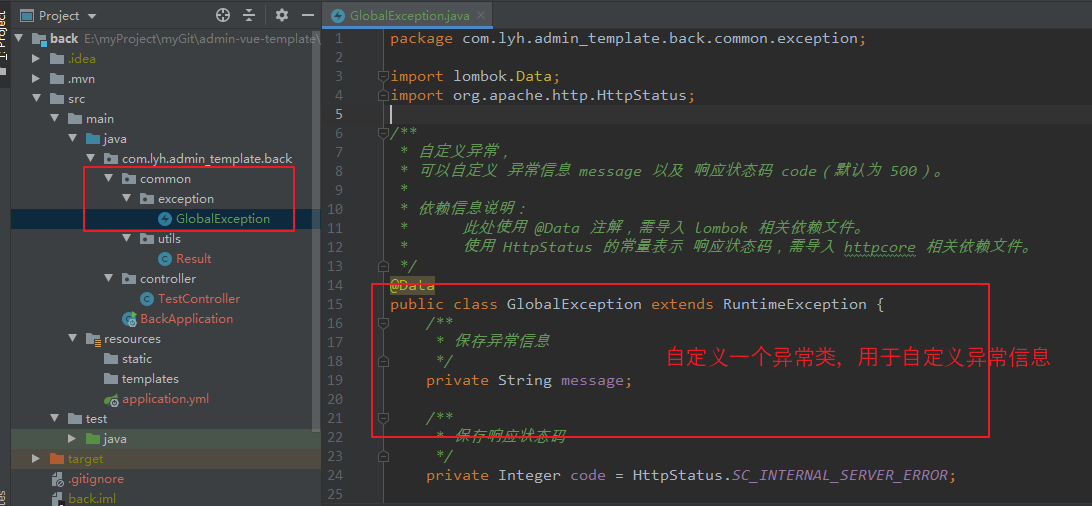Open TestController in project tree
The image size is (1092, 506).
198,299
